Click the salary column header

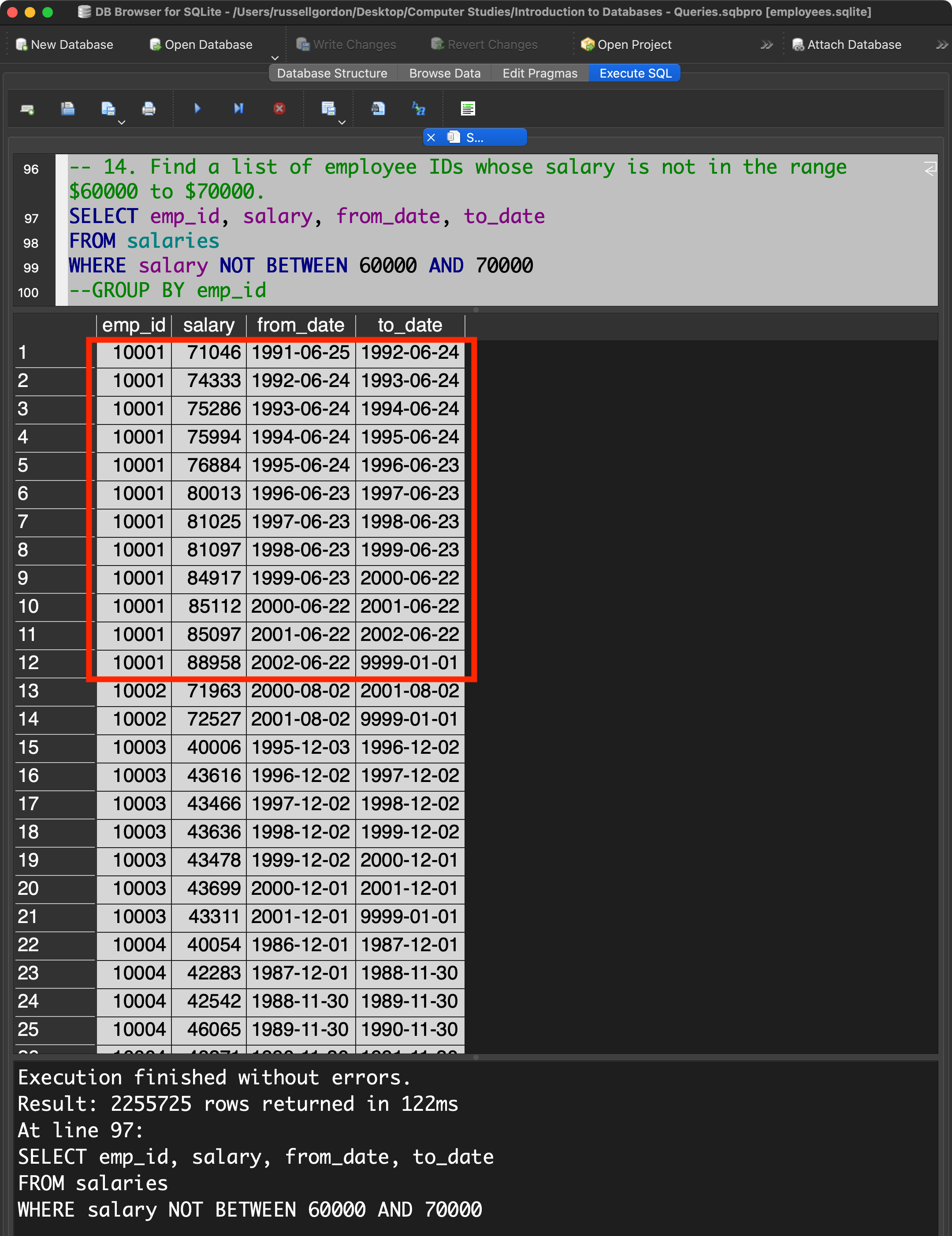click(x=208, y=325)
